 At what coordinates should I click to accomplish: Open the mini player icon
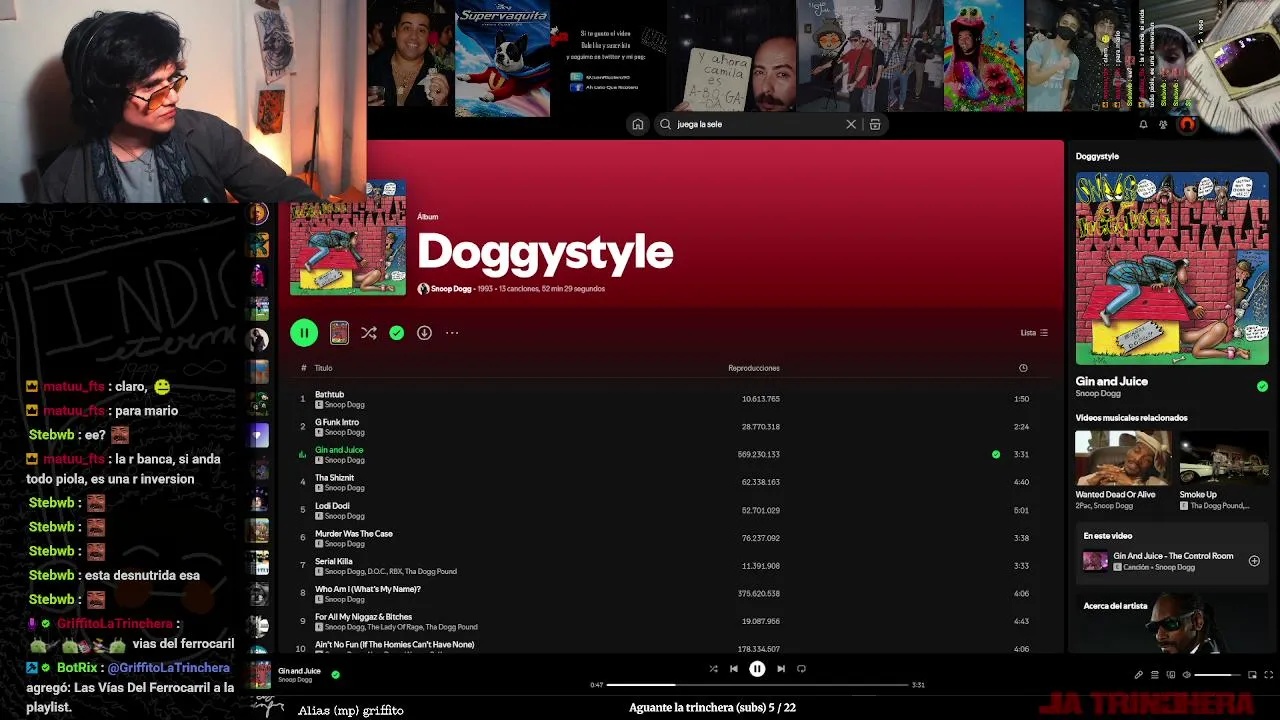tap(1252, 675)
